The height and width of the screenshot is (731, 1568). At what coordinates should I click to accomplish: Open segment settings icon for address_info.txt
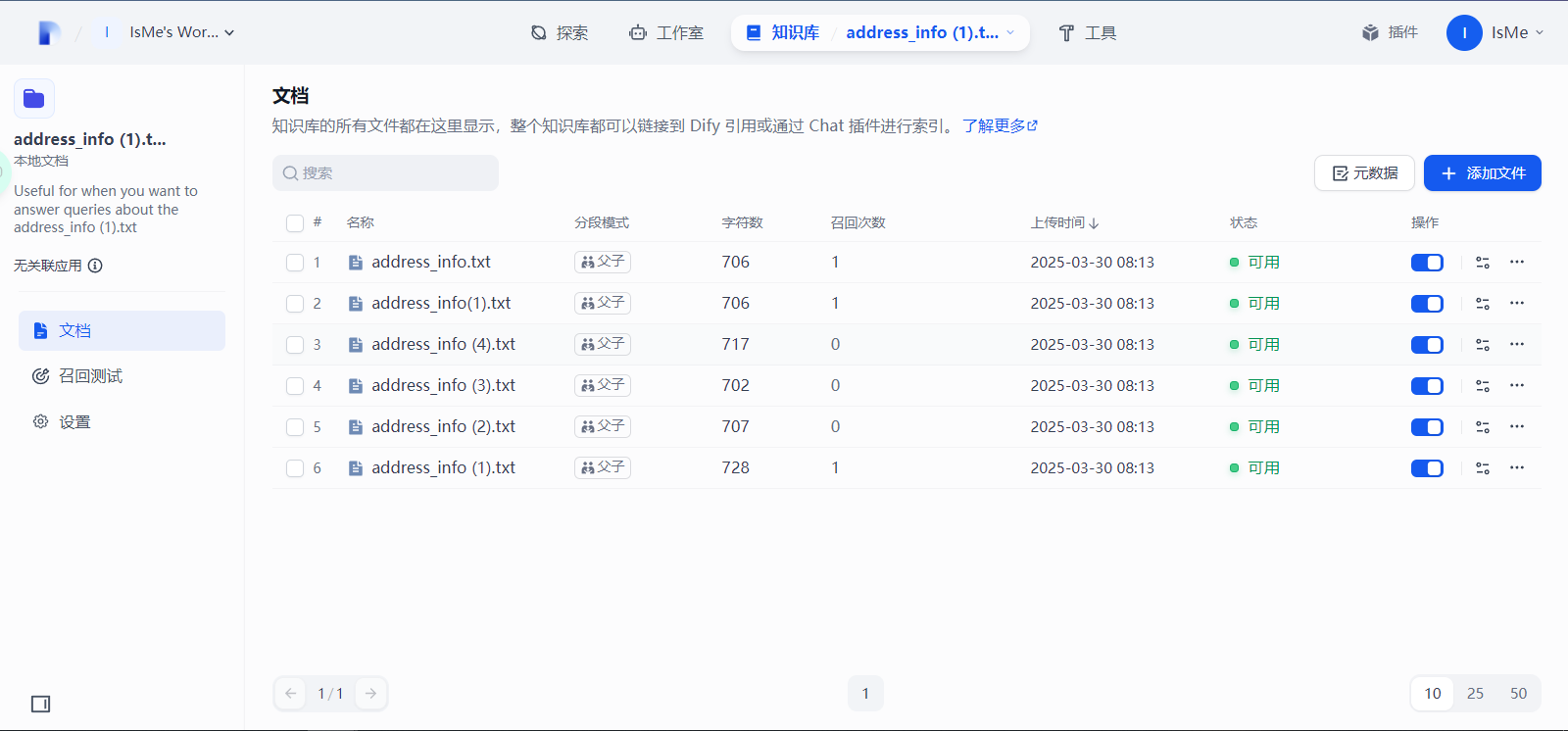click(1483, 263)
